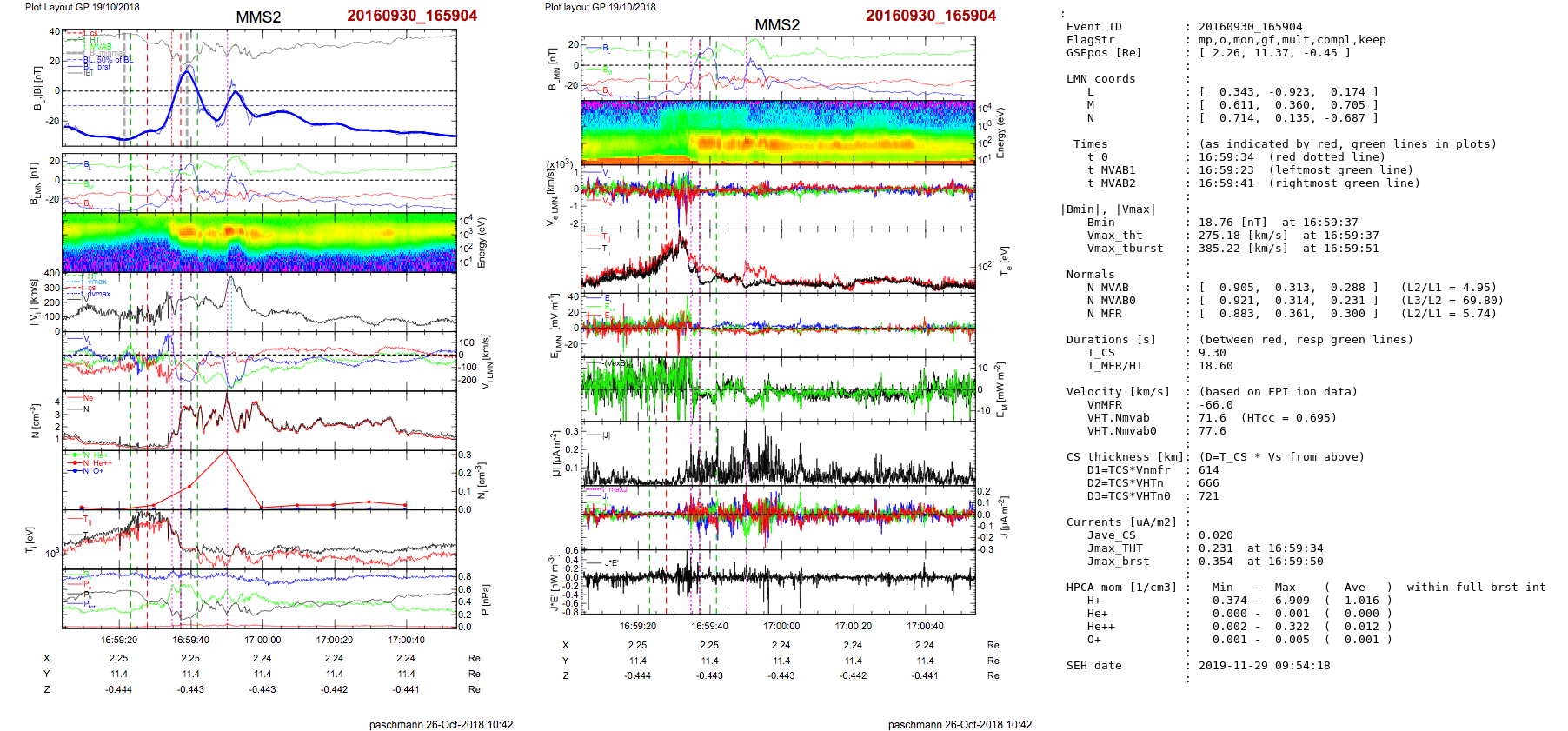Click the D3=TCS*VHTn0 thickness value 721
The image size is (1568, 731).
point(1208,496)
